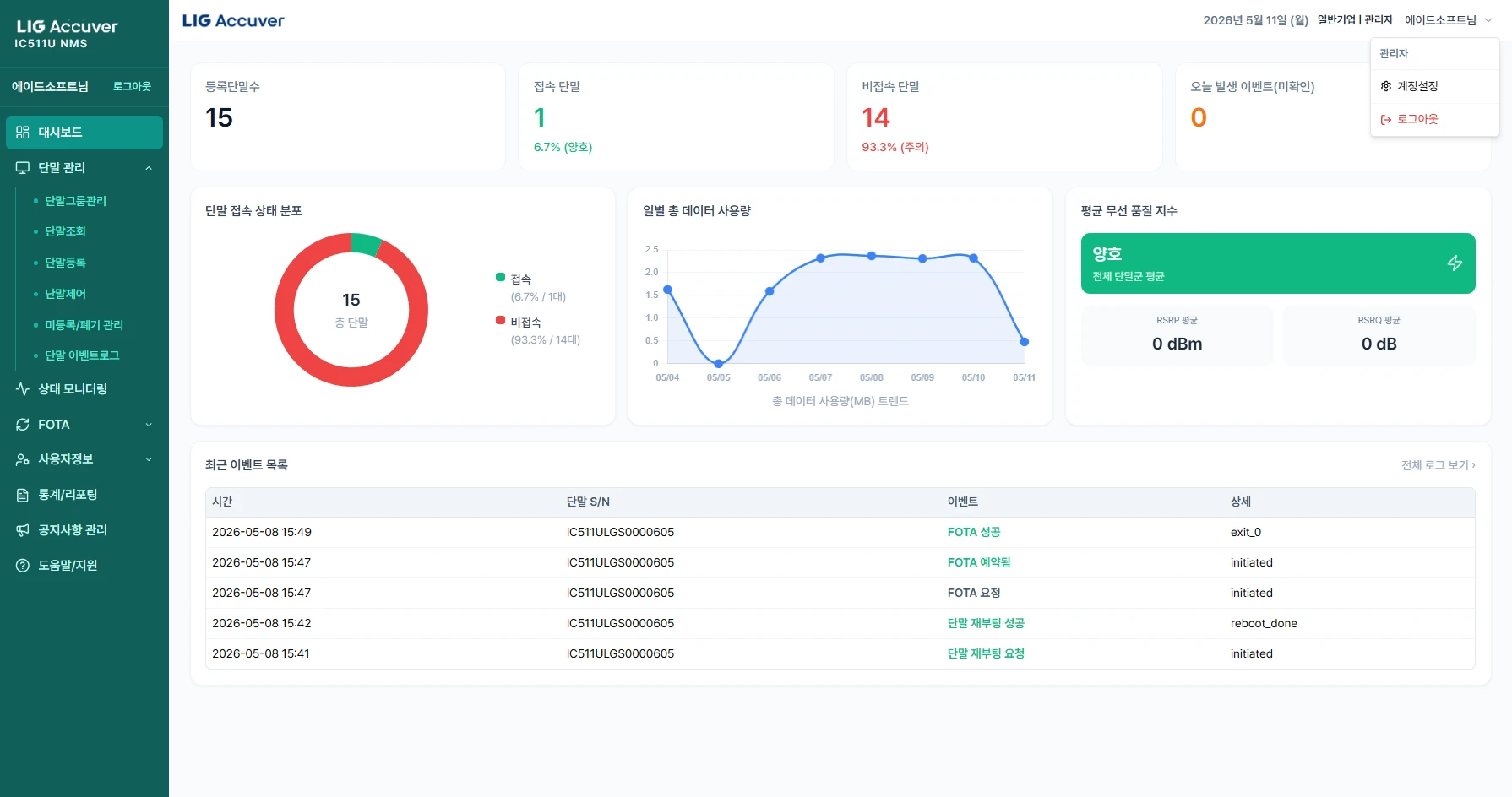1512x797 pixels.
Task: Click the FOTA 예약됨 event text
Action: 978,563
